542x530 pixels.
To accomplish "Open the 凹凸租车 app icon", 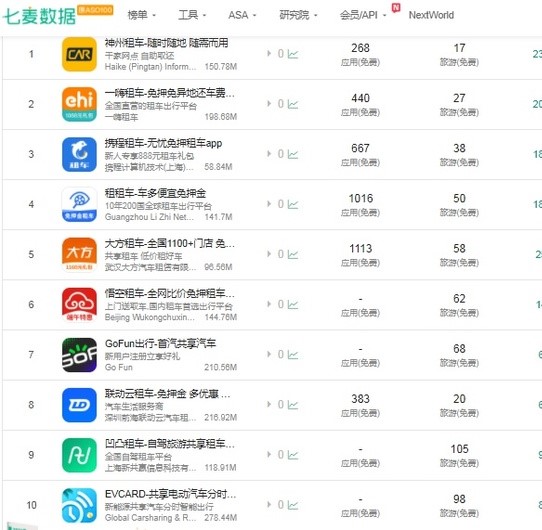I will point(79,455).
